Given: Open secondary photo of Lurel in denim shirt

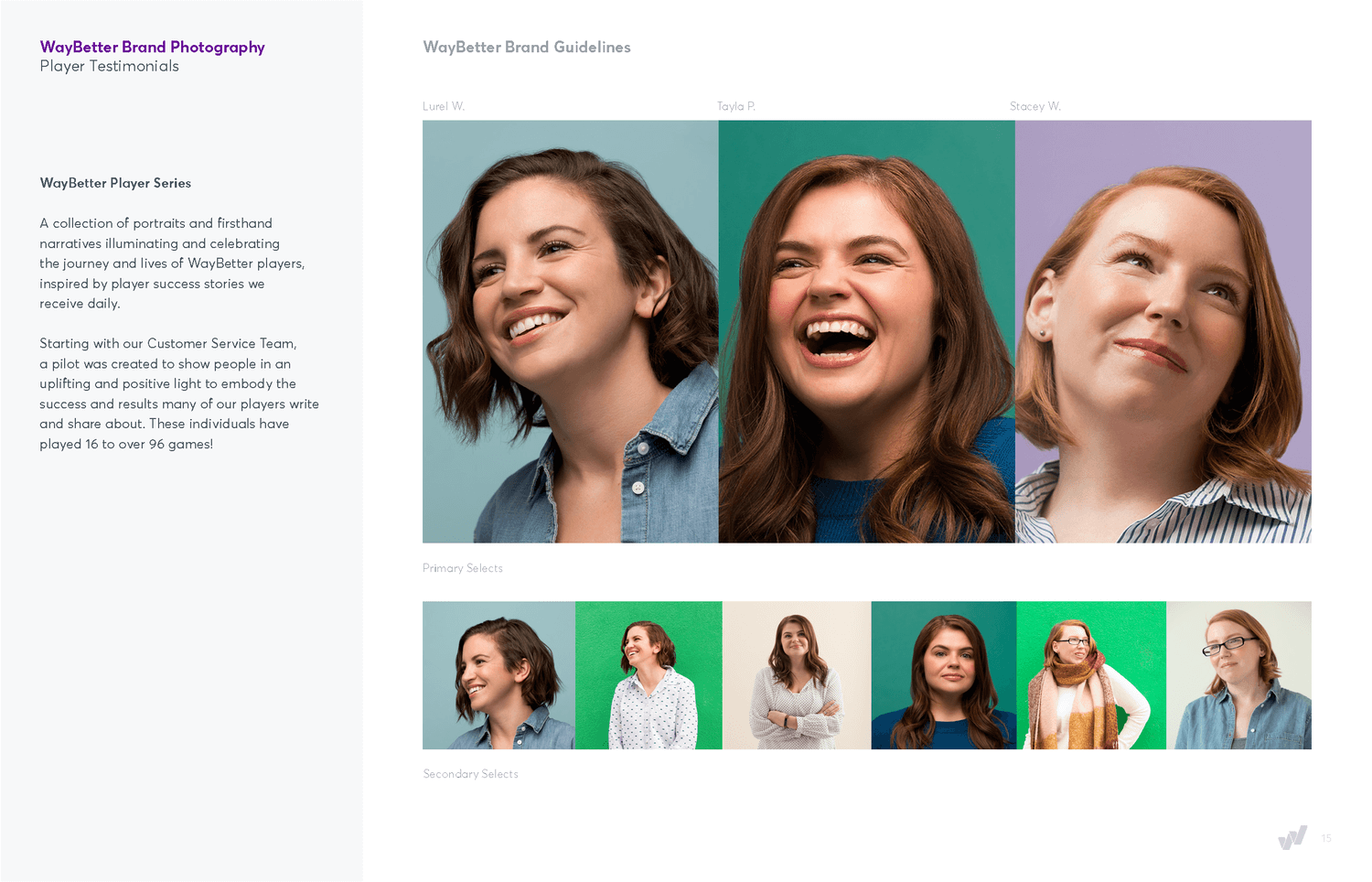Looking at the screenshot, I should point(498,675).
